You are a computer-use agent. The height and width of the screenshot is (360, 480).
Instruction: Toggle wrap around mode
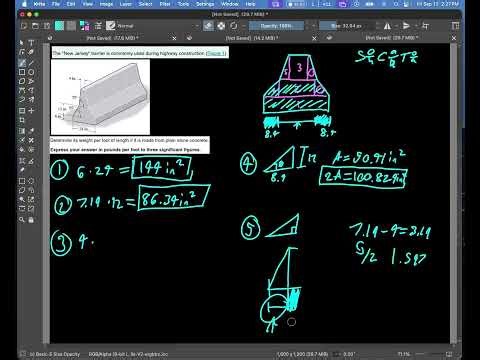tap(425, 26)
